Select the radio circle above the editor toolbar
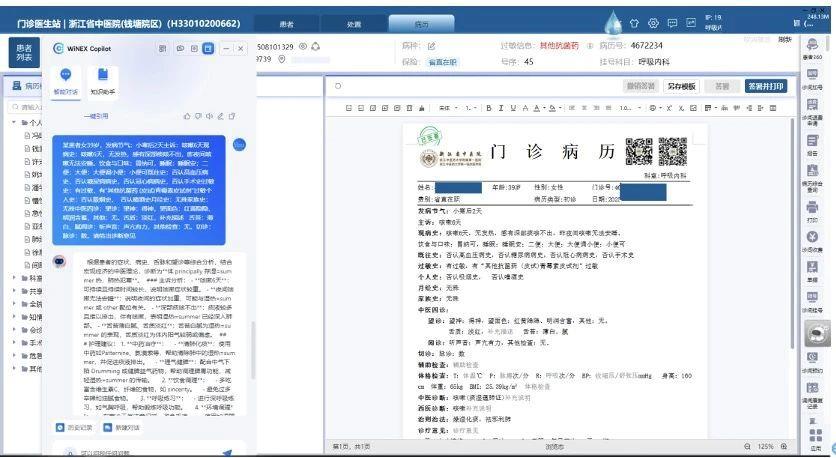The height and width of the screenshot is (458, 836). point(338,86)
